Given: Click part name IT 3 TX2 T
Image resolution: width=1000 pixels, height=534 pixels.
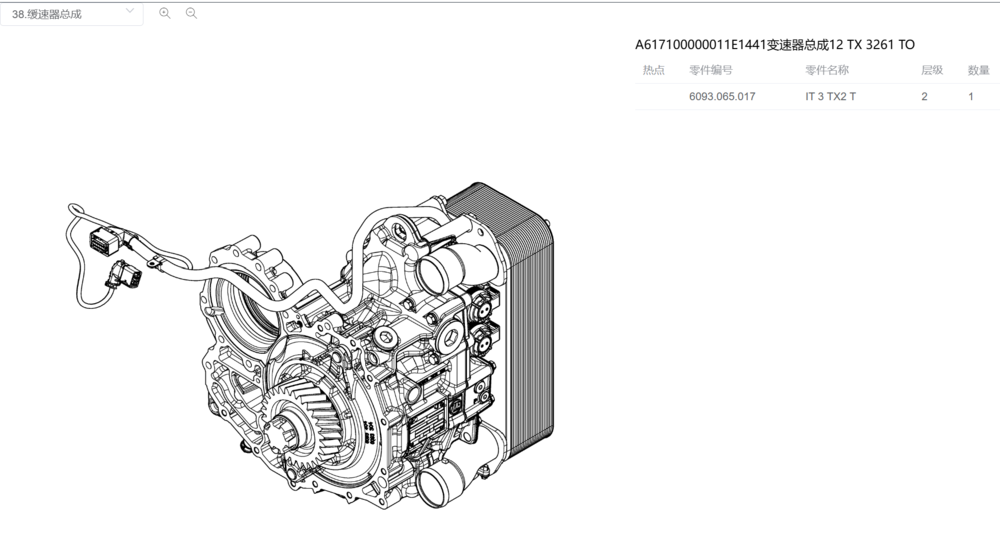Looking at the screenshot, I should (x=830, y=97).
